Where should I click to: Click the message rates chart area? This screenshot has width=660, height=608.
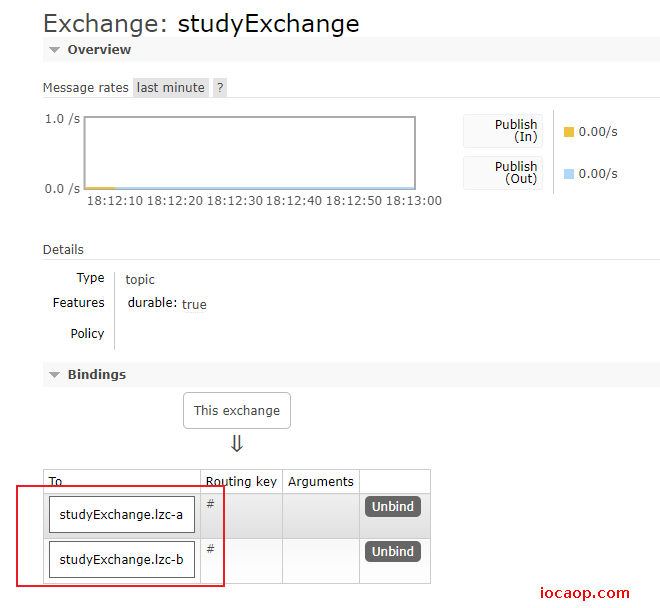click(250, 153)
